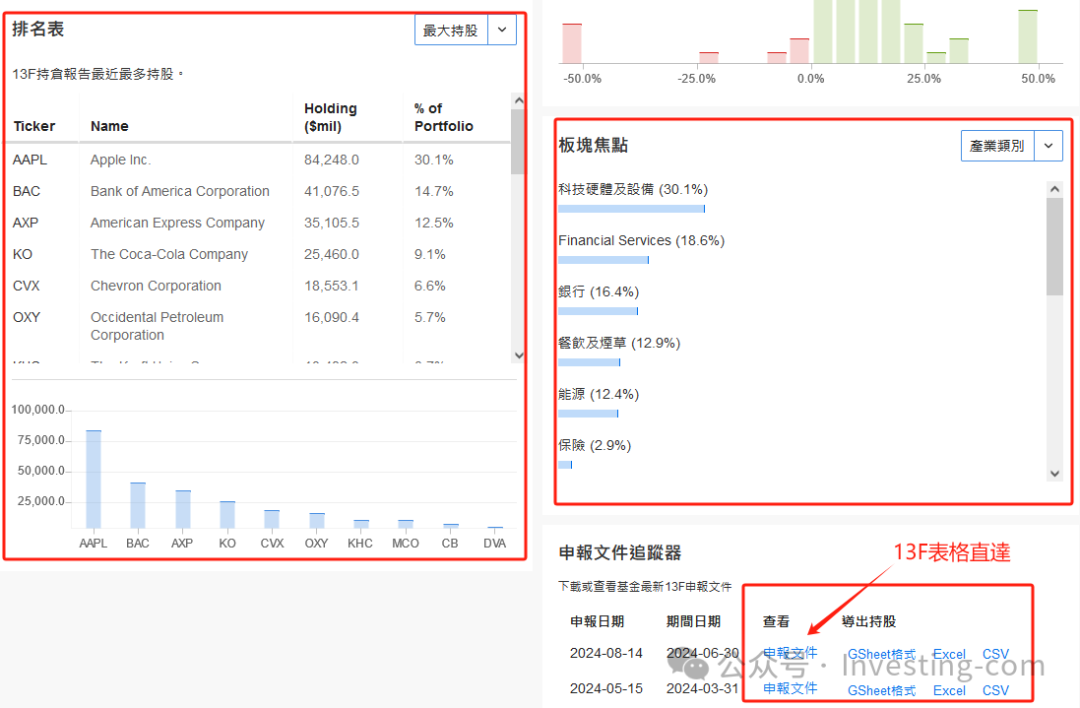The image size is (1080, 708).
Task: Sort by the Ticker column header
Action: (34, 126)
